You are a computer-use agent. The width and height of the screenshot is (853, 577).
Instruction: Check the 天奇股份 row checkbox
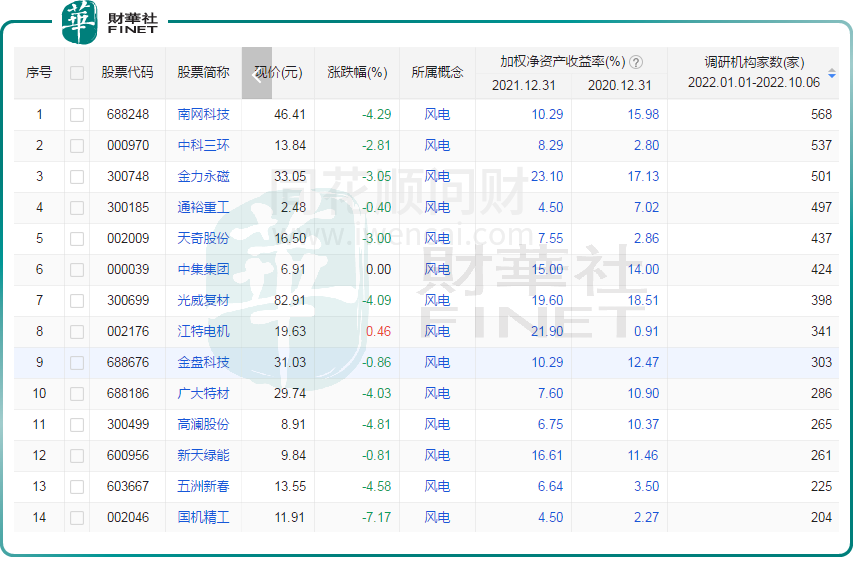click(x=77, y=239)
